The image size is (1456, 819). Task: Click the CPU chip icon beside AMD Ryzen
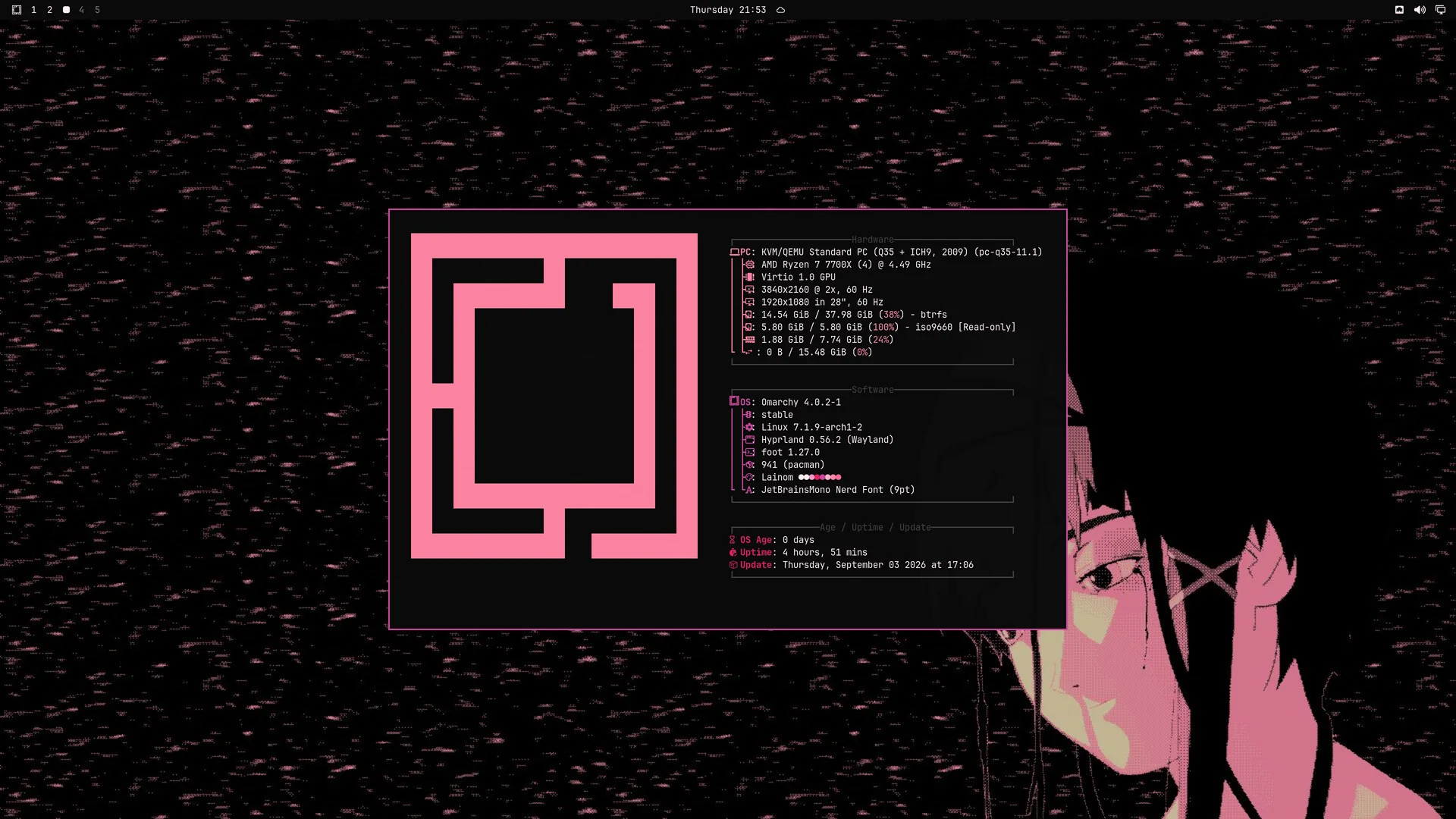749,265
